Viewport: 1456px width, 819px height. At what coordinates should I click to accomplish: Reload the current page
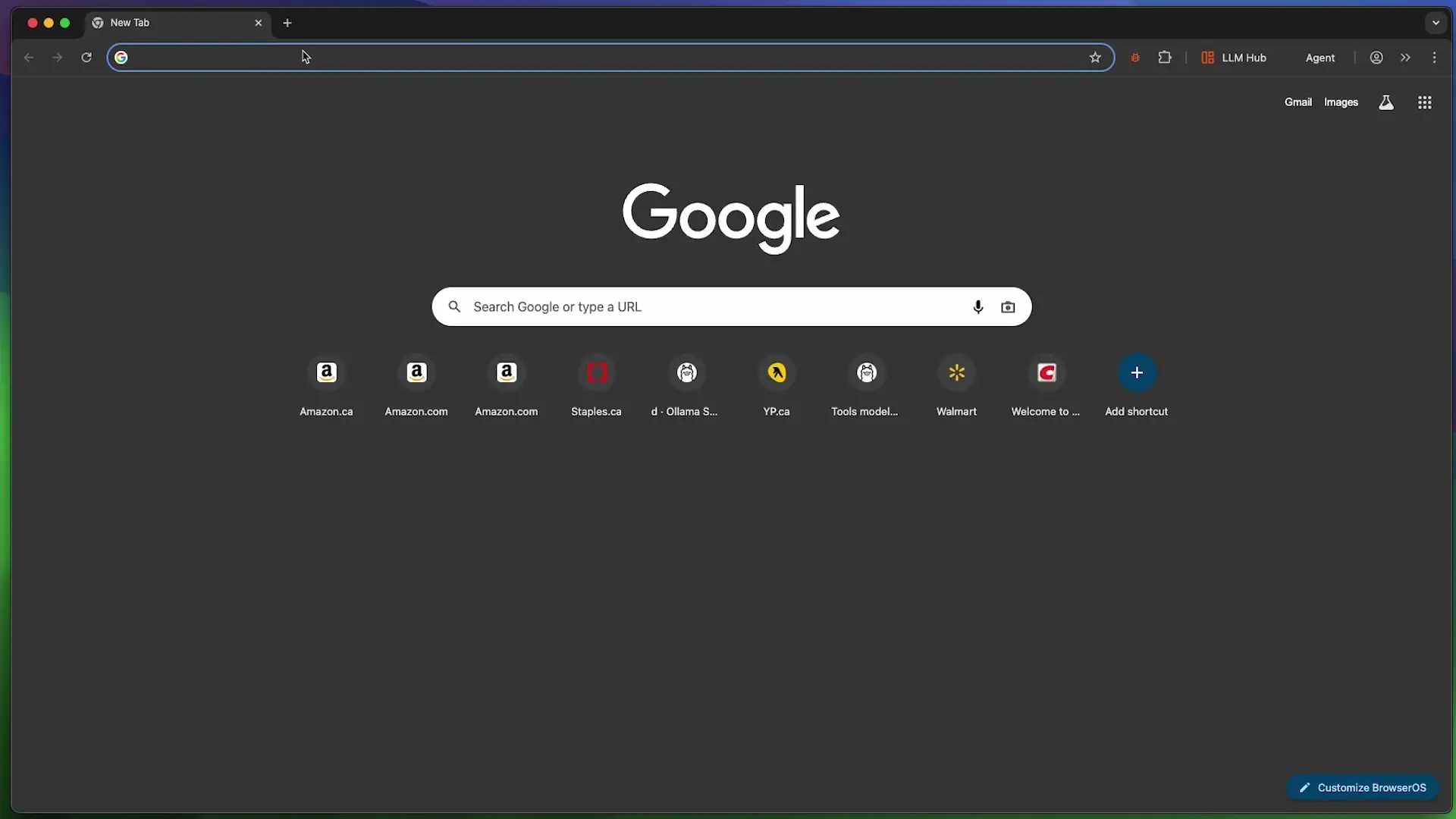coord(86,58)
